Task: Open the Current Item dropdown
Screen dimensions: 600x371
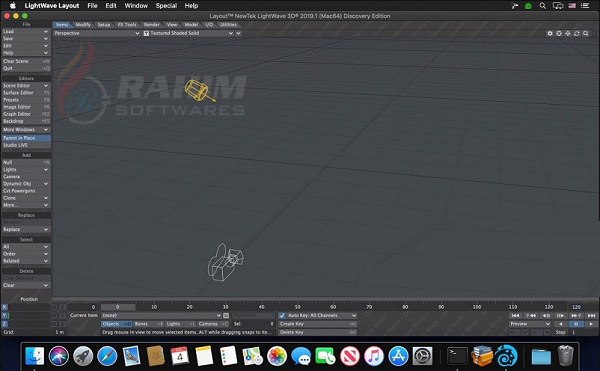Action: 161,316
